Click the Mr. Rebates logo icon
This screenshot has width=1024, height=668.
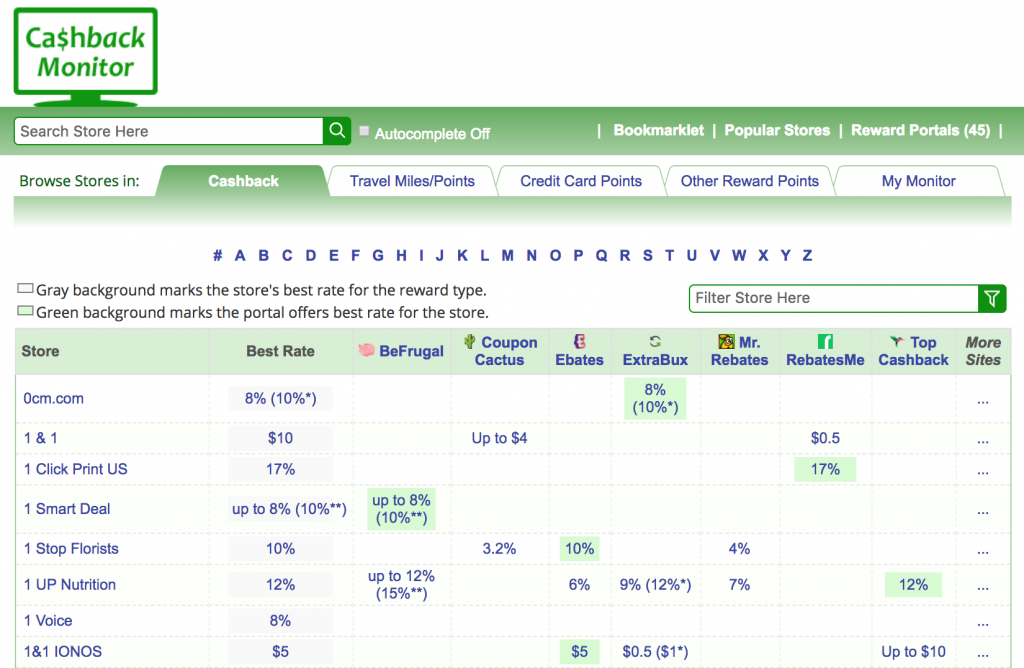(726, 342)
